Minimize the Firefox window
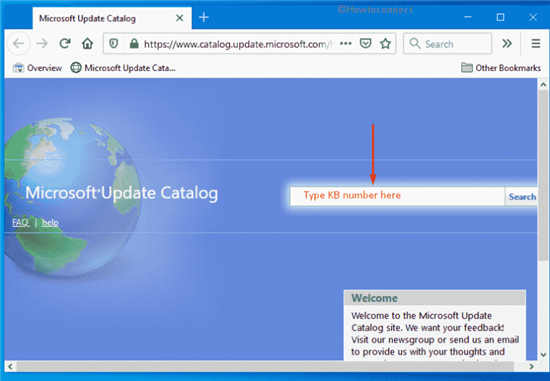This screenshot has height=381, width=550. click(468, 17)
